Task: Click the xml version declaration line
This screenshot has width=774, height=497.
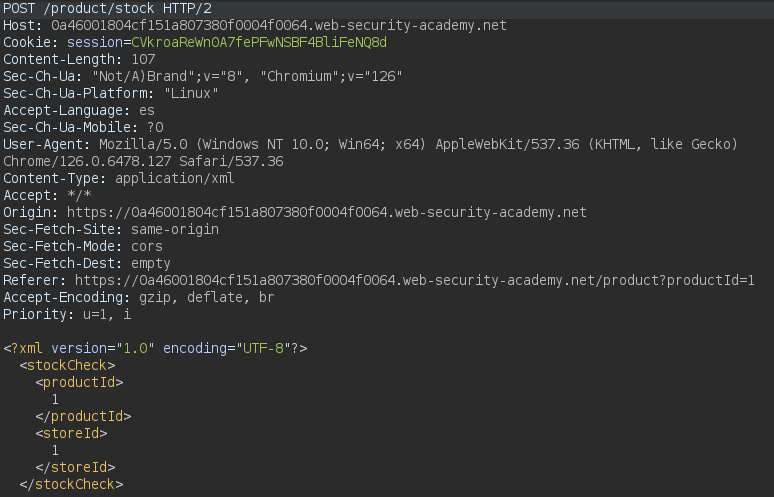Action: pyautogui.click(x=155, y=348)
